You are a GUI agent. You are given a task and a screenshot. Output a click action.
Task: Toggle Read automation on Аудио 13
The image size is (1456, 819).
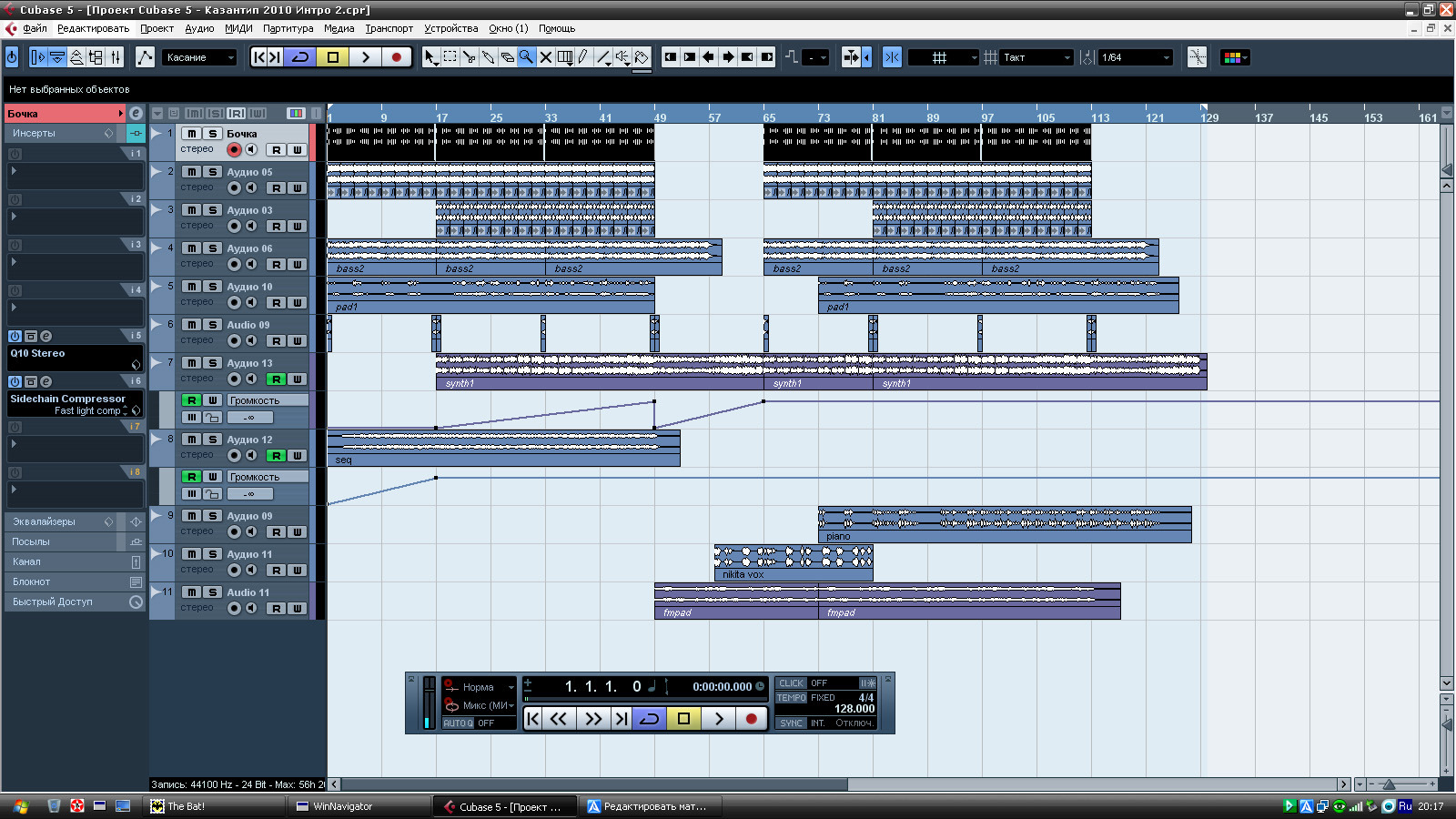277,379
